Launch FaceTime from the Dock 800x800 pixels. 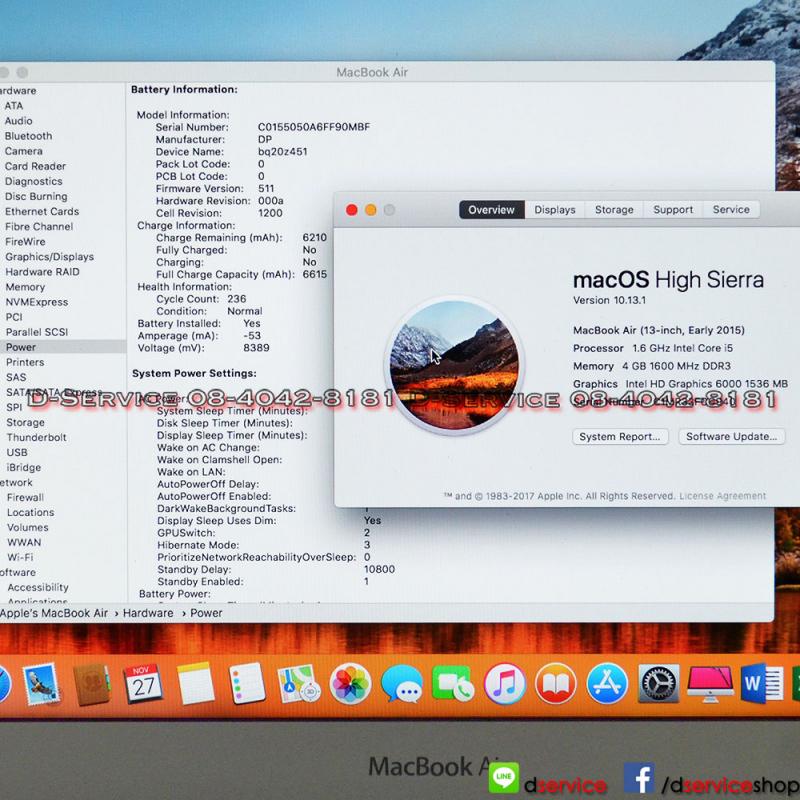pyautogui.click(x=453, y=684)
